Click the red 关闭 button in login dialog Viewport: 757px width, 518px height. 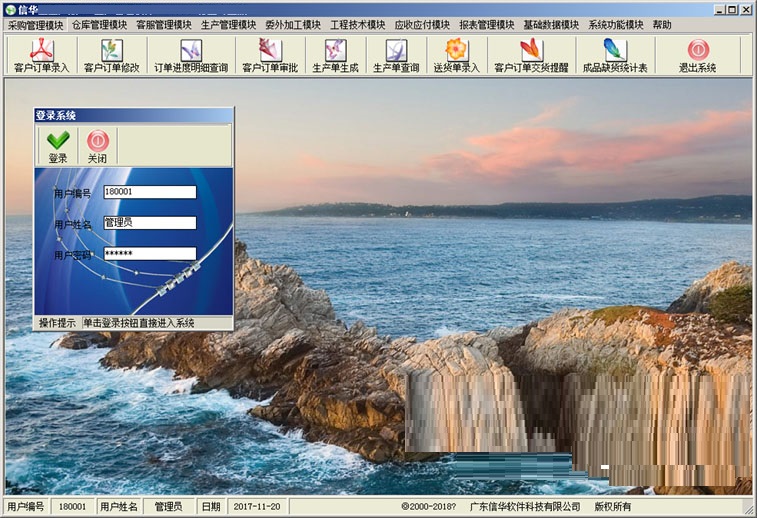tap(97, 146)
